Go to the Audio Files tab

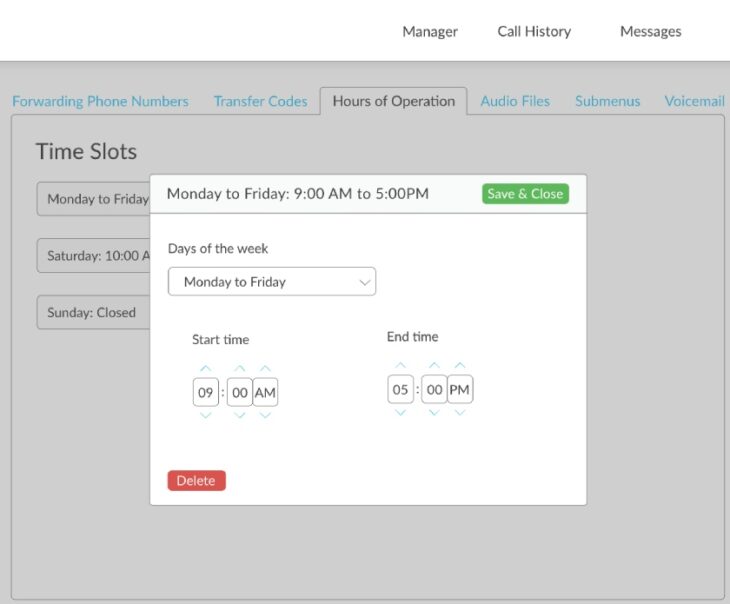coord(515,101)
